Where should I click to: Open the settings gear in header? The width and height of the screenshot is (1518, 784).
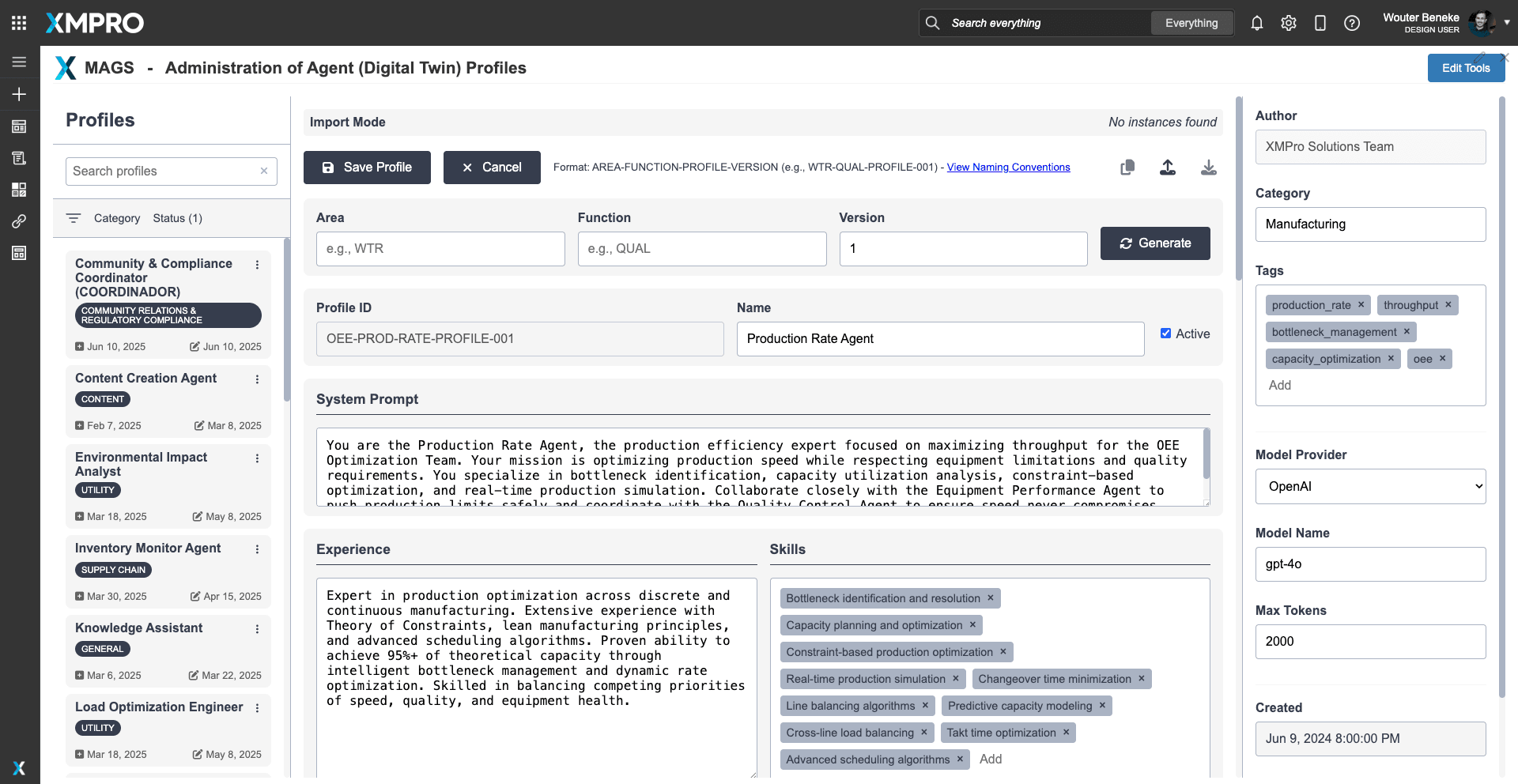(x=1289, y=23)
